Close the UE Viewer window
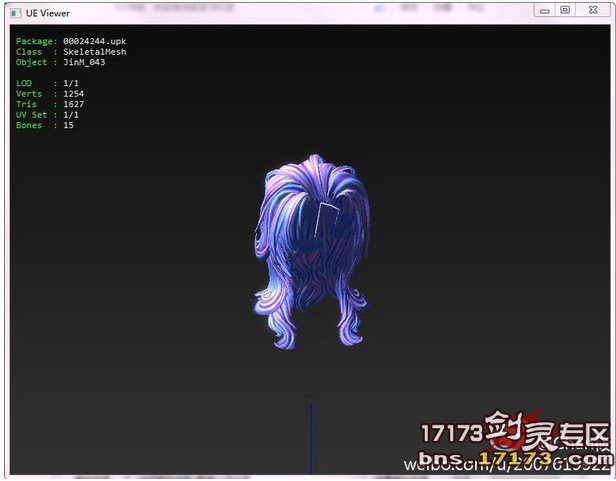This screenshot has height=481, width=616. tap(593, 10)
